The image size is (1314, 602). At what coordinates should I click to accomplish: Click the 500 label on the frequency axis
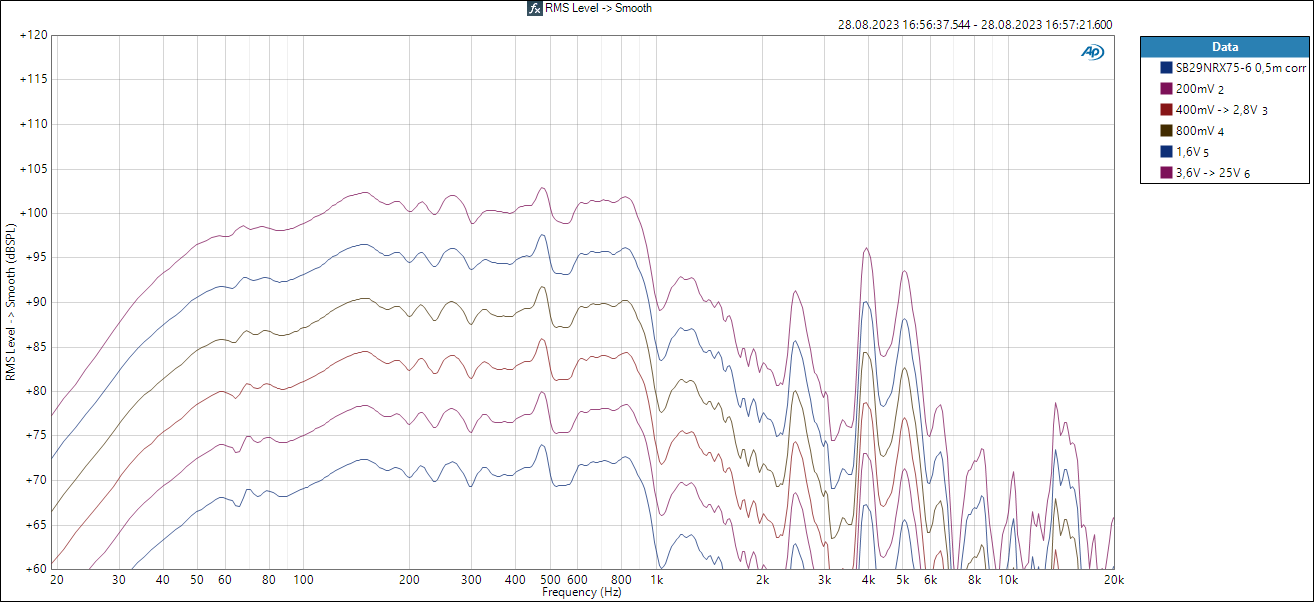[550, 580]
